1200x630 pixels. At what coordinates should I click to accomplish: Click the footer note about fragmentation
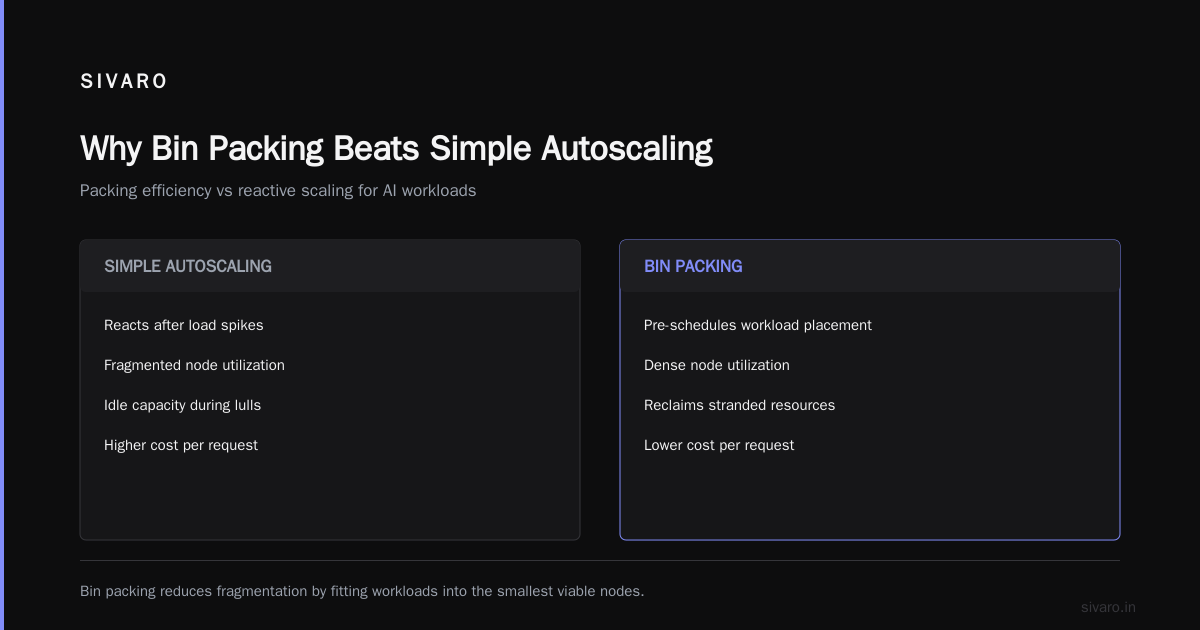click(362, 591)
